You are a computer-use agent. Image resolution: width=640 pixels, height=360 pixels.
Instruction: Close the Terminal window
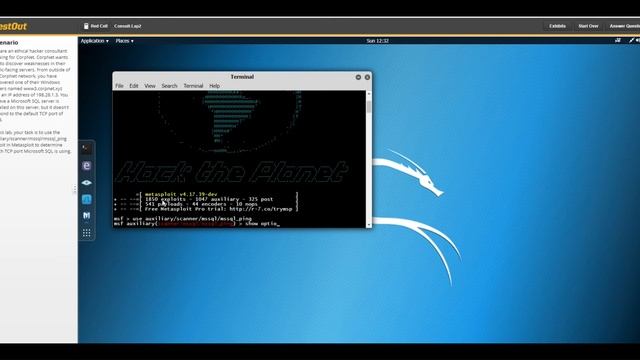point(367,77)
